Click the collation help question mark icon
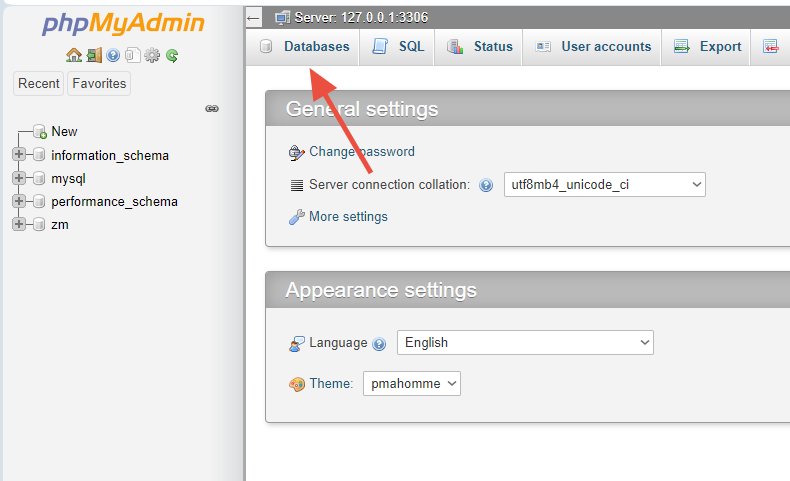The height and width of the screenshot is (481, 790). pos(486,185)
